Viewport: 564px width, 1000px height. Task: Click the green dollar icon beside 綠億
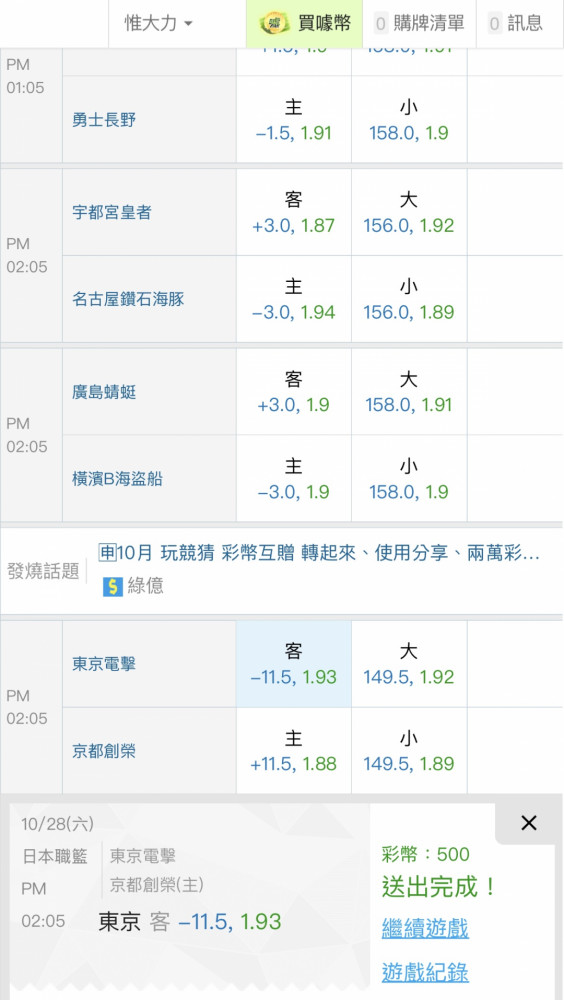point(112,586)
